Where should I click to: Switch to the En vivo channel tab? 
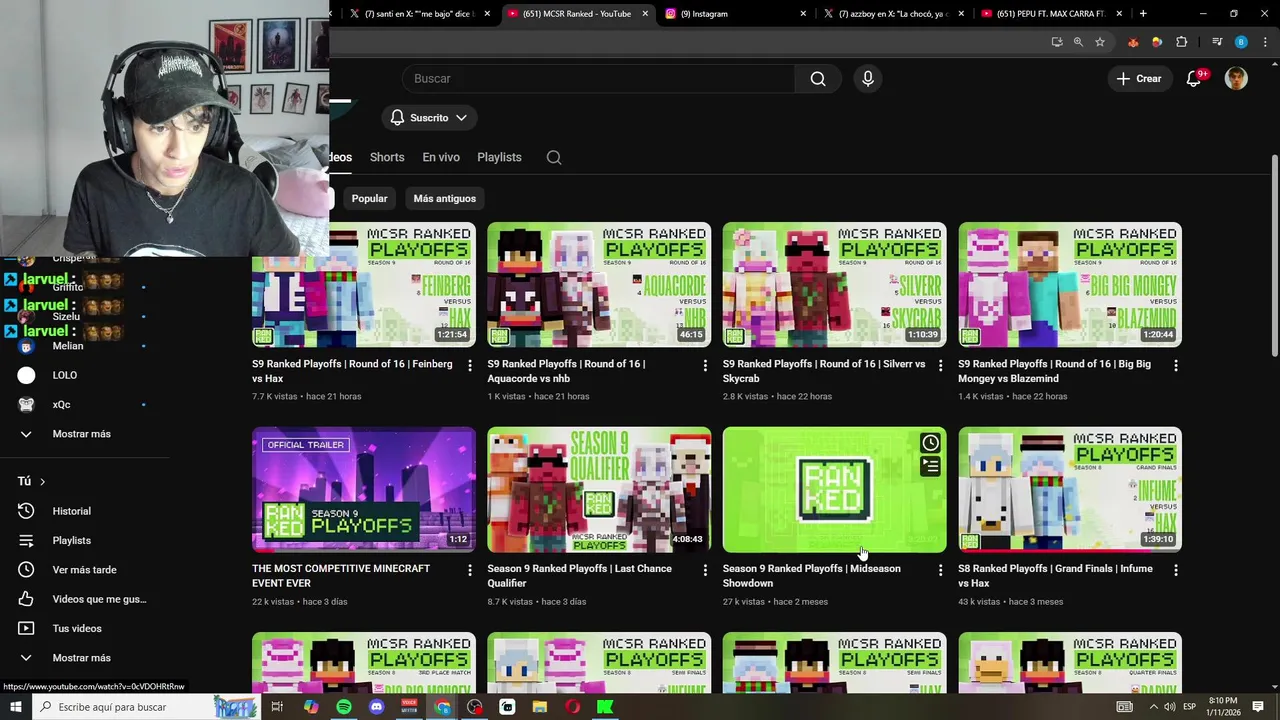tap(441, 158)
